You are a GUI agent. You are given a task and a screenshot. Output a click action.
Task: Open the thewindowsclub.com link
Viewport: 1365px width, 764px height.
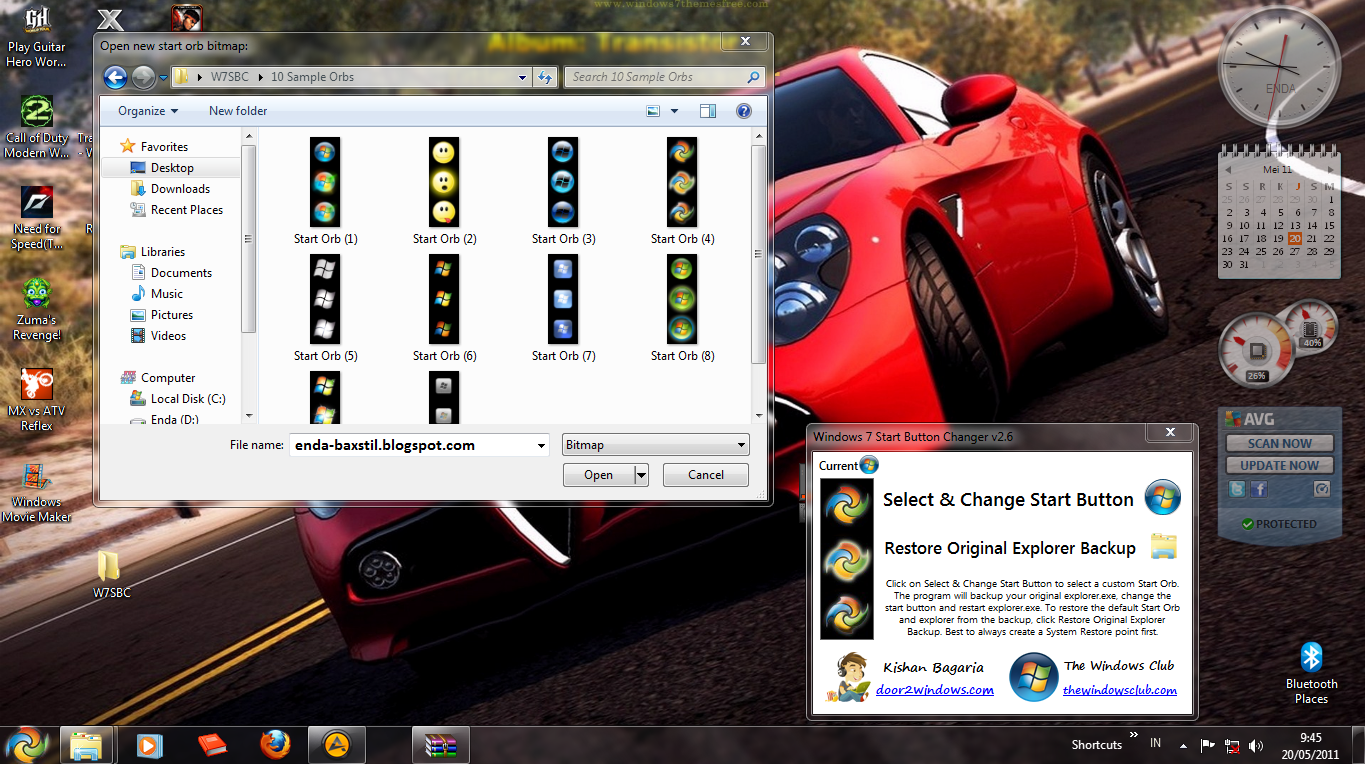coord(1122,689)
